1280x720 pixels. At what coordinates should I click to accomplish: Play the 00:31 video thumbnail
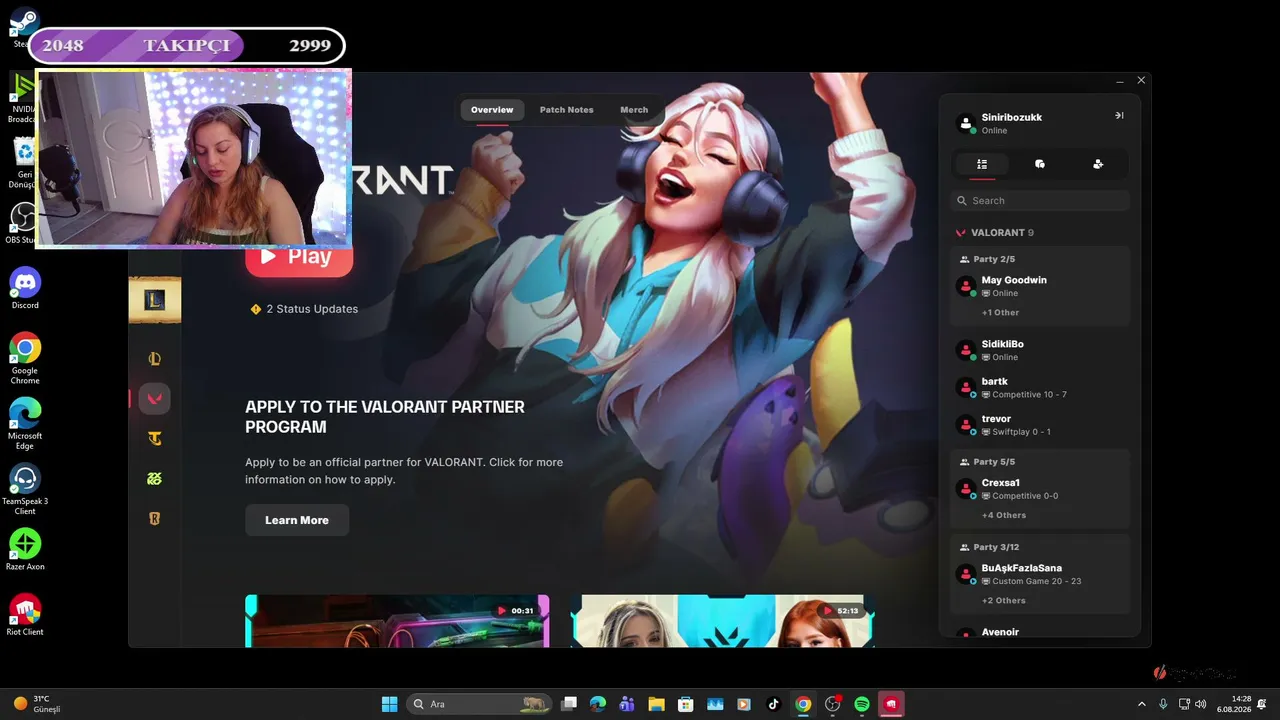397,621
